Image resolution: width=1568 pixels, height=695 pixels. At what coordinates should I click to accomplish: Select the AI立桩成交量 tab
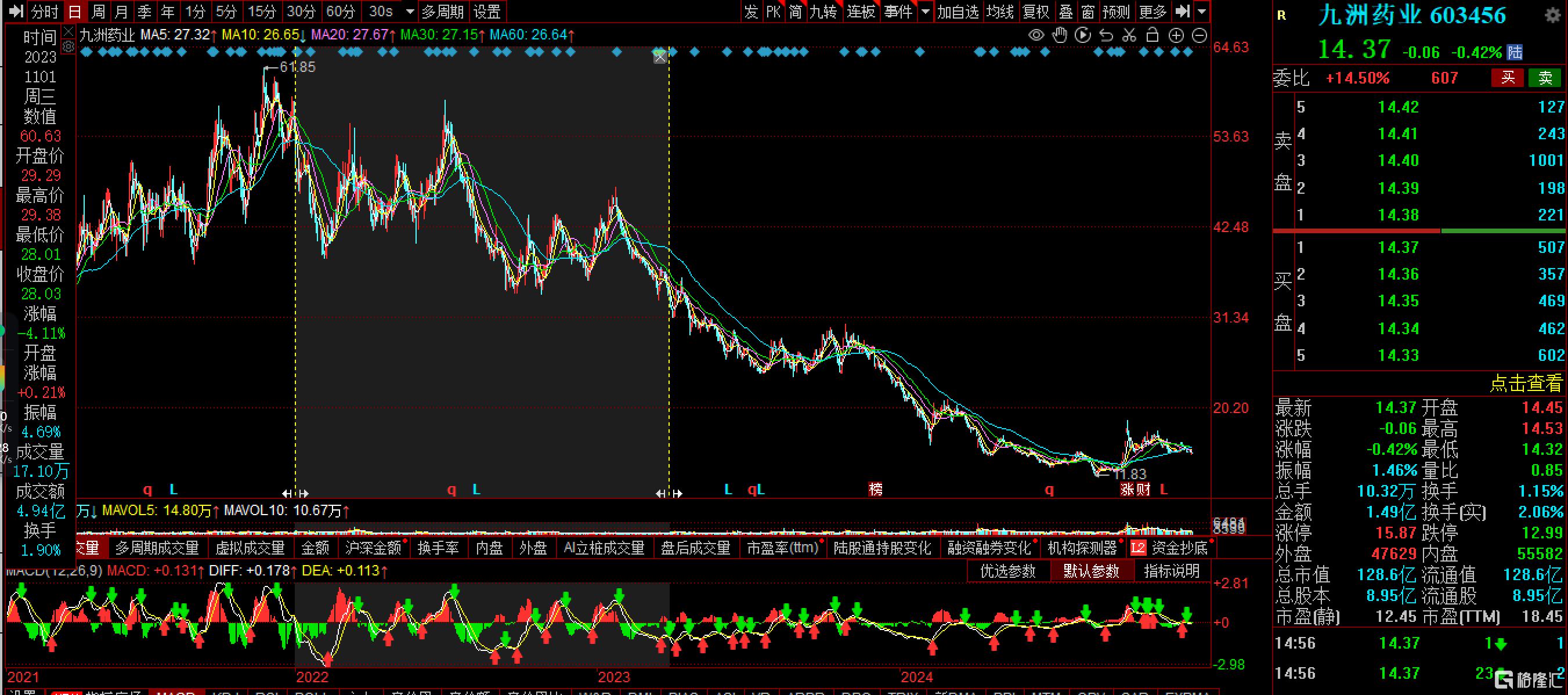coord(604,548)
